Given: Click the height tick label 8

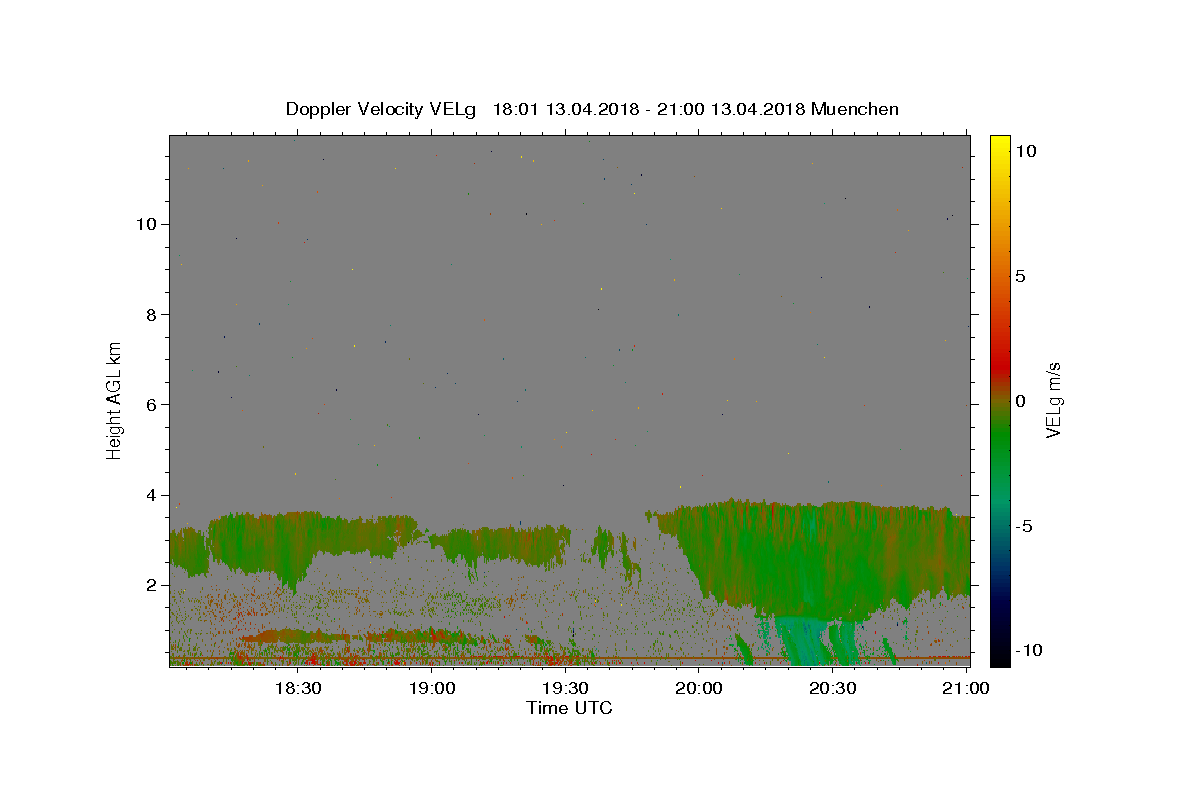Looking at the screenshot, I should click(x=153, y=314).
